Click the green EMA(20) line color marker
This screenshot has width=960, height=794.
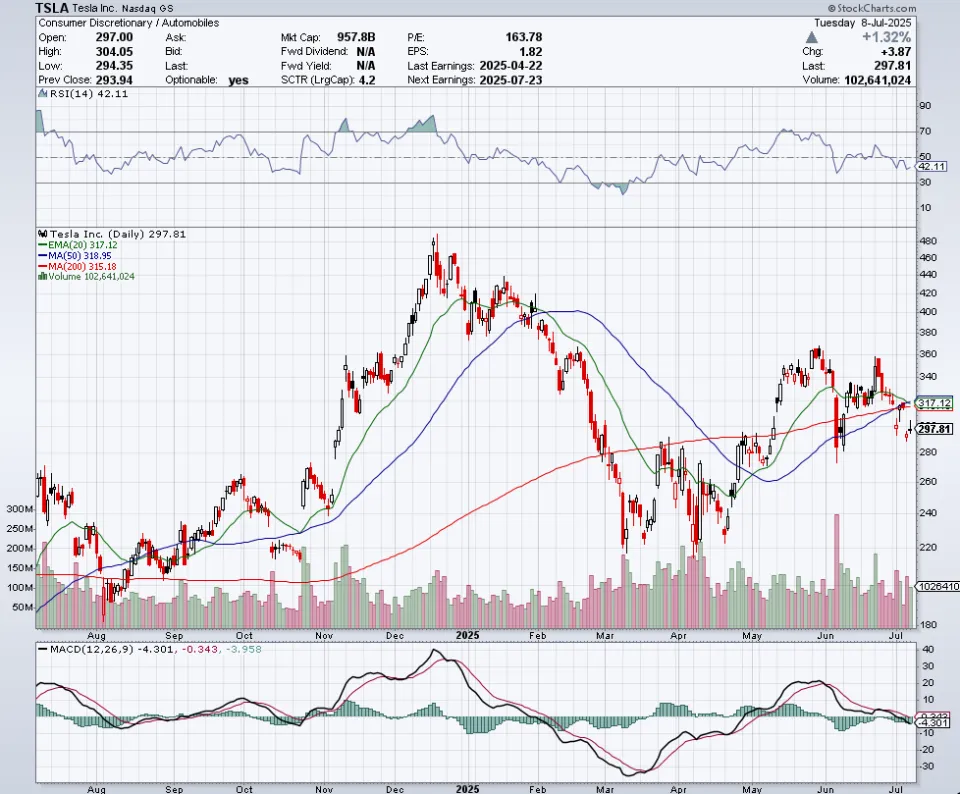tap(43, 245)
